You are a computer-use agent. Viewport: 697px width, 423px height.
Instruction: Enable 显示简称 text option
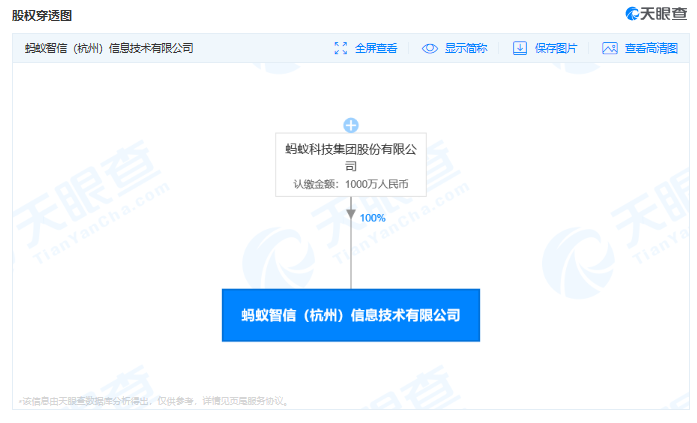point(466,48)
